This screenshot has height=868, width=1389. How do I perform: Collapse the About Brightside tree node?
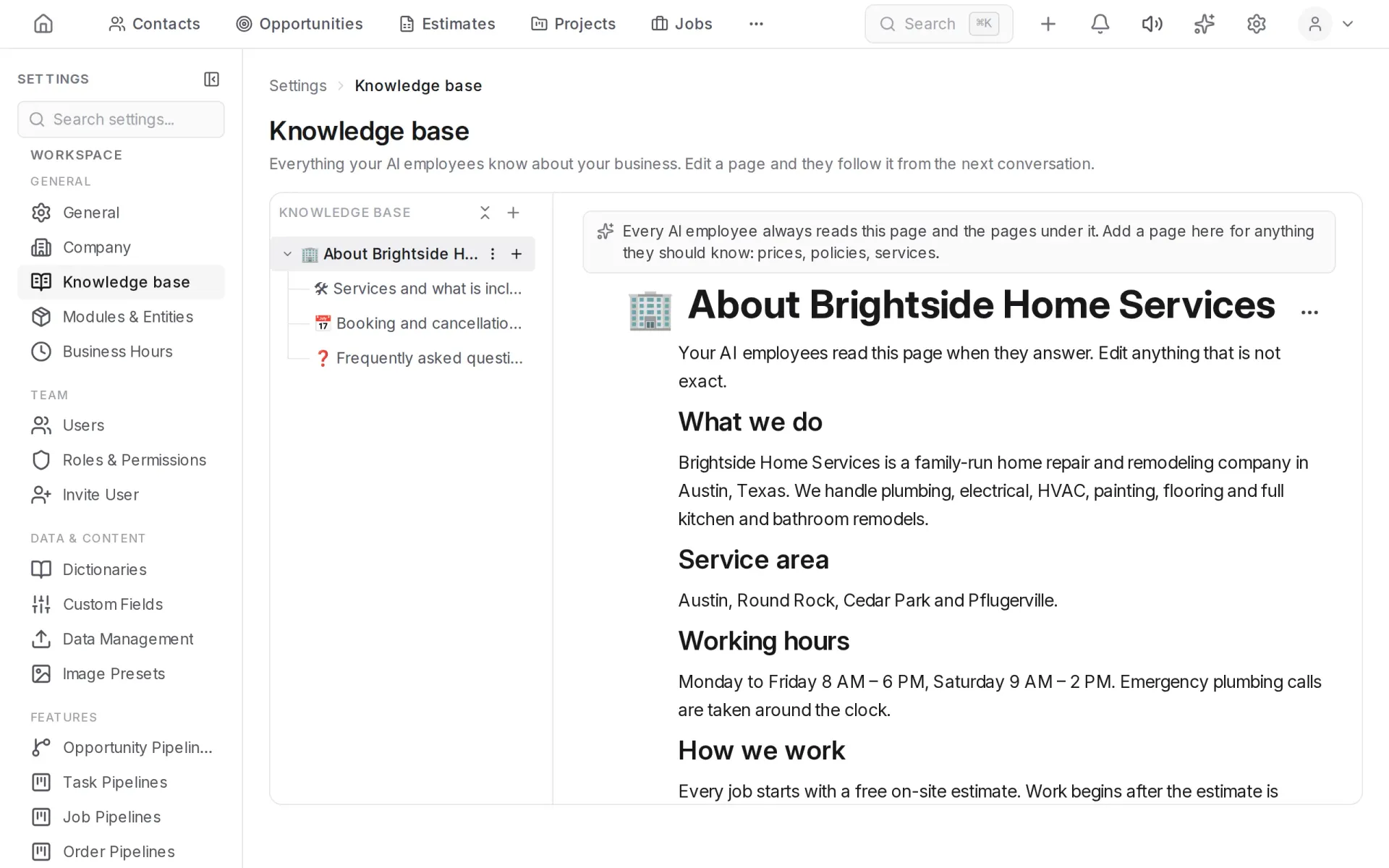[287, 254]
